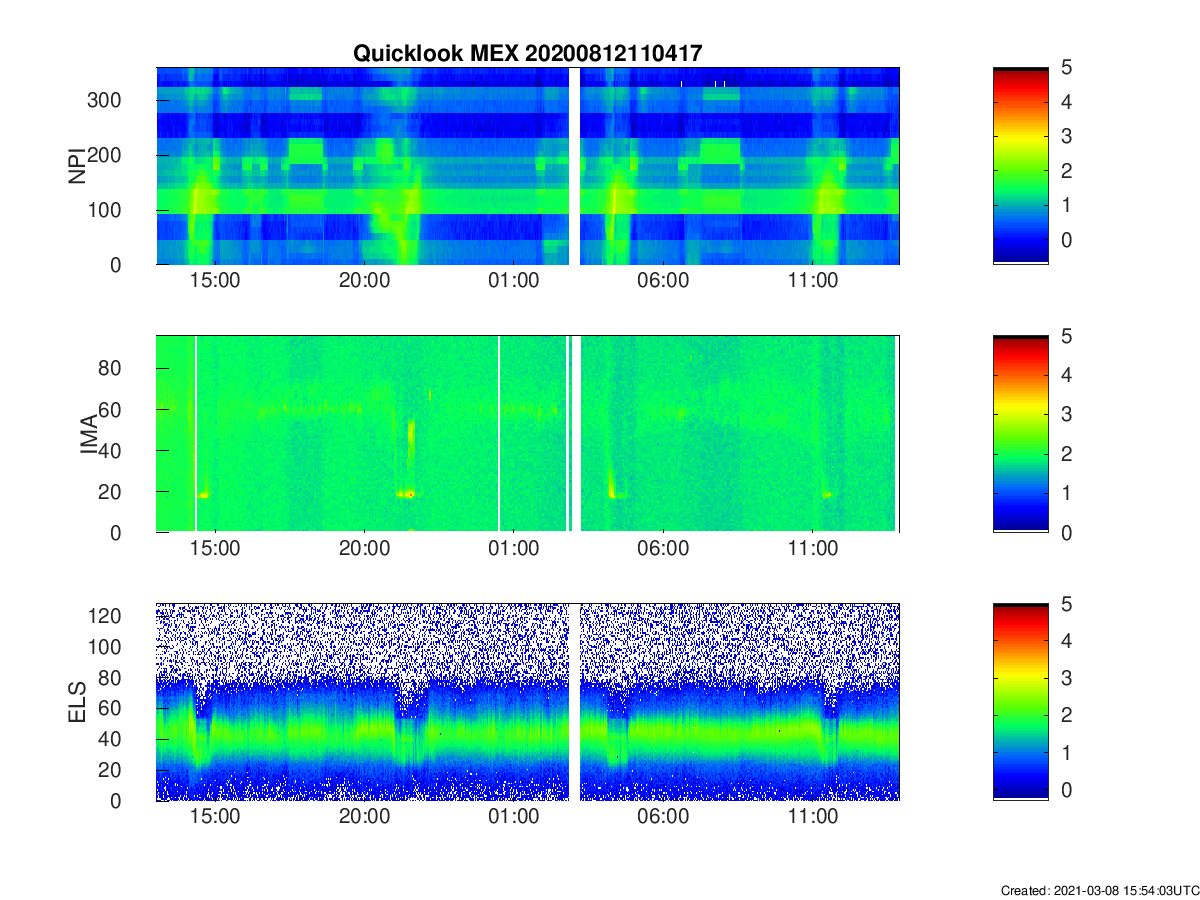This screenshot has width=1200, height=900.
Task: Click the 20:00 label under ELS panel
Action: (x=364, y=818)
